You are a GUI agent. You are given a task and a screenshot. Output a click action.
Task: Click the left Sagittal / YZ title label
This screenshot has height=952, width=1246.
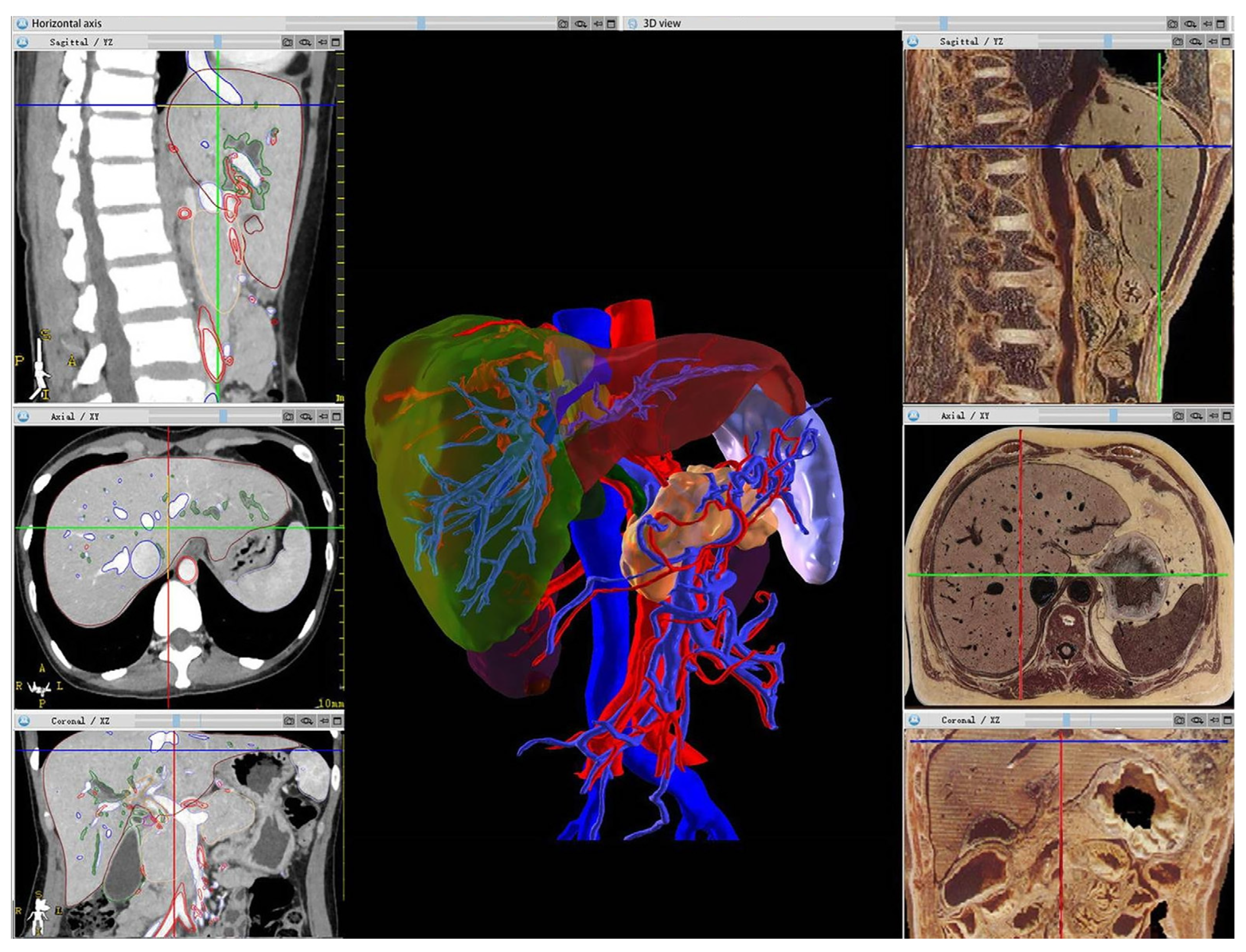[81, 42]
